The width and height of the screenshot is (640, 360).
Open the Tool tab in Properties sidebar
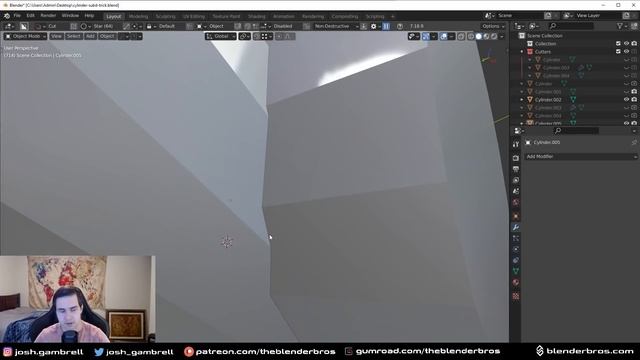pyautogui.click(x=516, y=144)
